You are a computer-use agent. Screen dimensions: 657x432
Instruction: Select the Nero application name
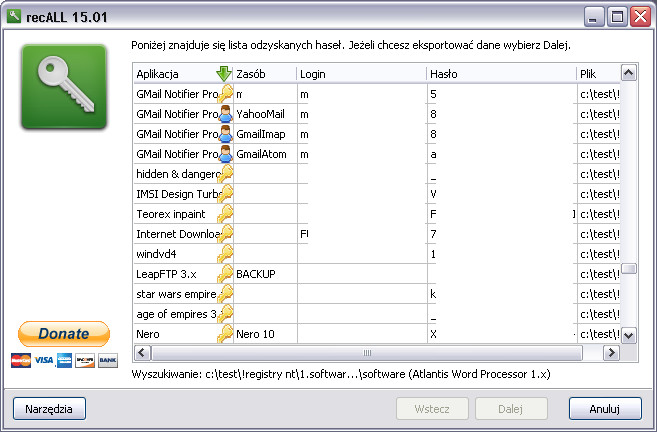tap(148, 334)
